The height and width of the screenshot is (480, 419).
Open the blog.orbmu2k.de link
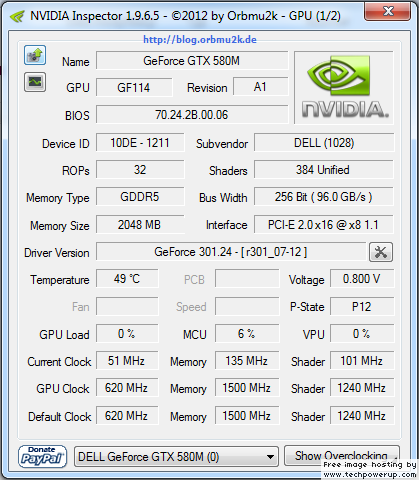click(x=200, y=40)
